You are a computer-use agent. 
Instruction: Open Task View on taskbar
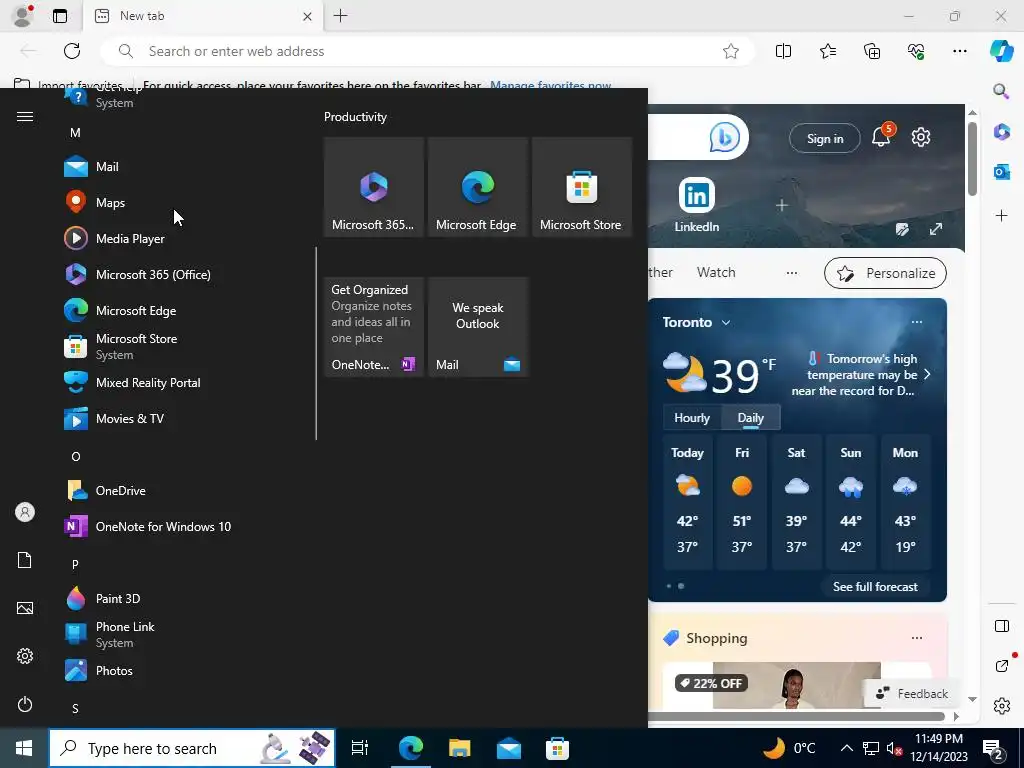[360, 748]
